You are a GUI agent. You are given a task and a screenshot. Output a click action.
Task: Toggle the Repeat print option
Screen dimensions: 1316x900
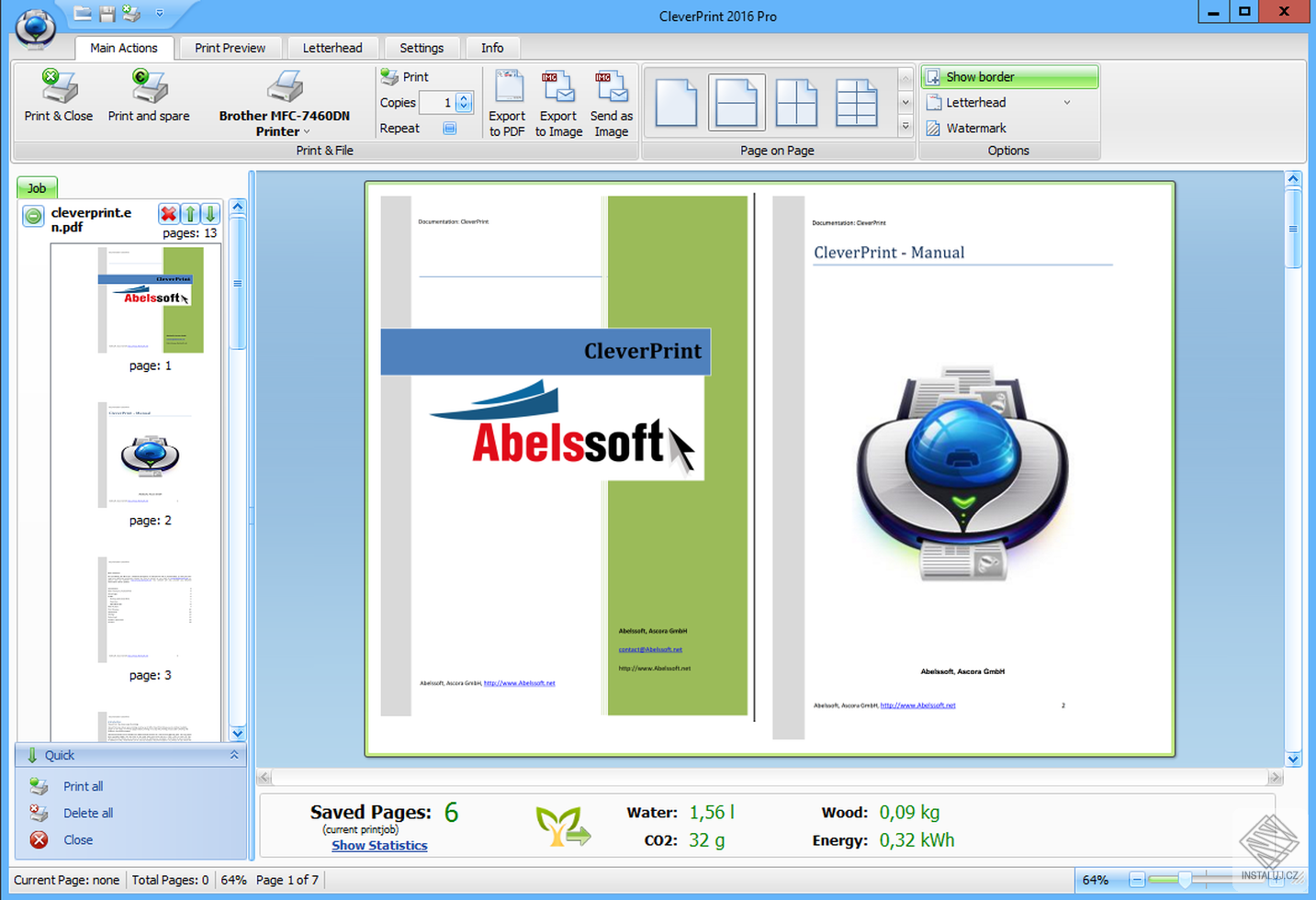pos(449,129)
